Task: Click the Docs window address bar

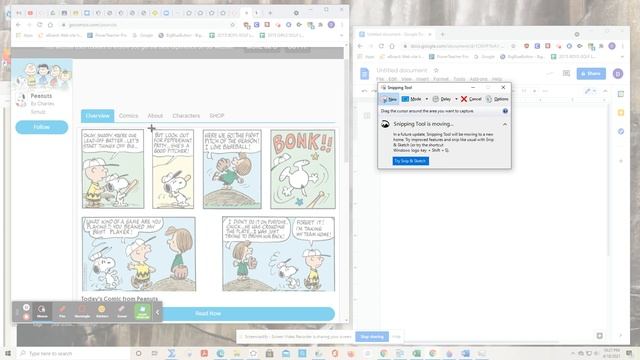Action: click(459, 46)
